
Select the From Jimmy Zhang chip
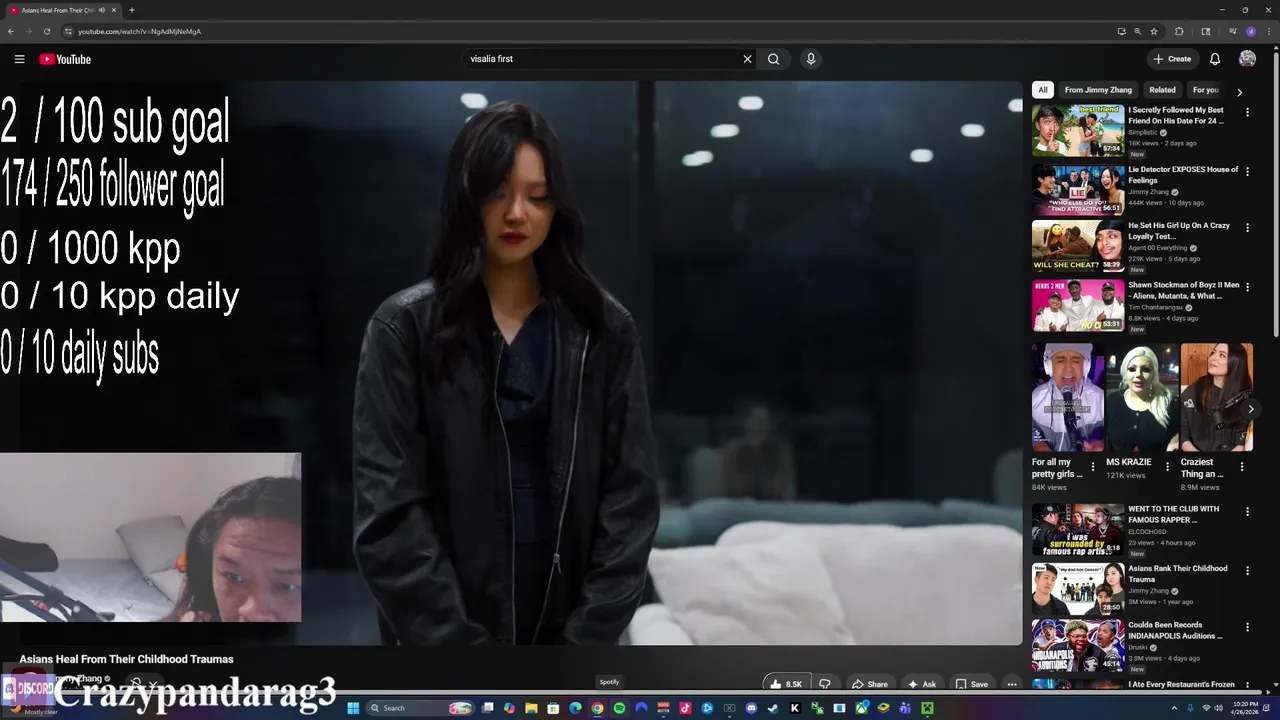1098,90
